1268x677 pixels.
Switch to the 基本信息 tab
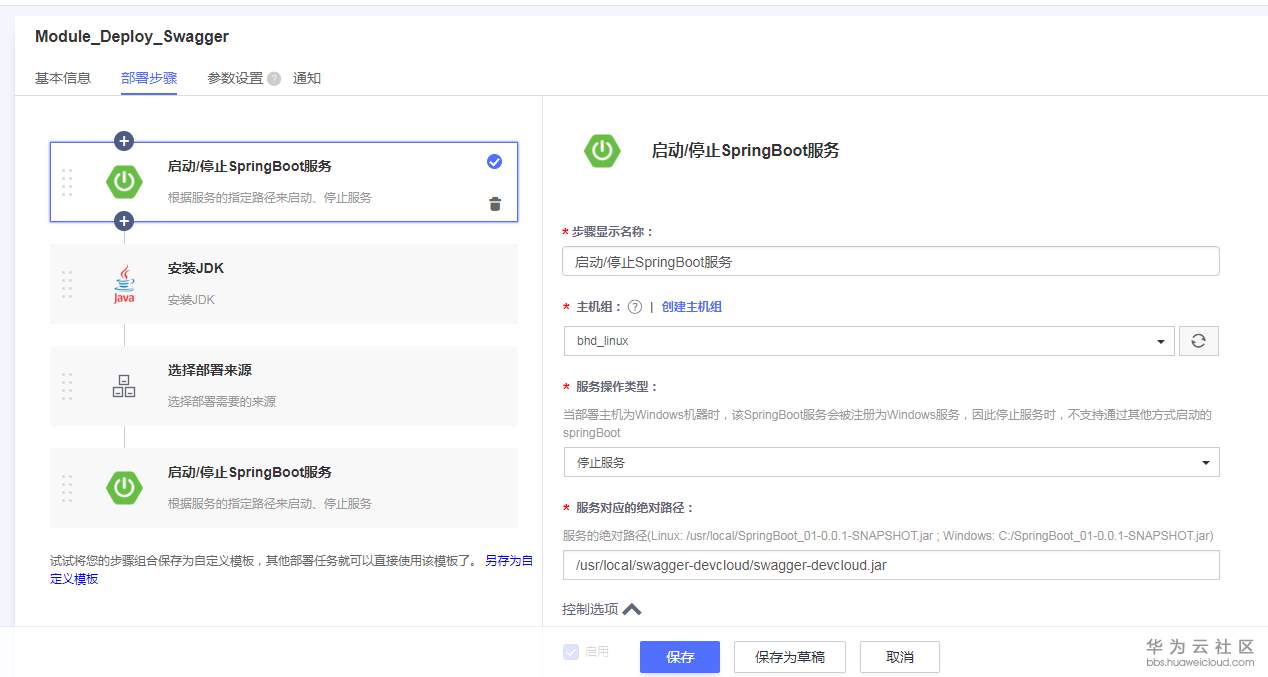(61, 78)
